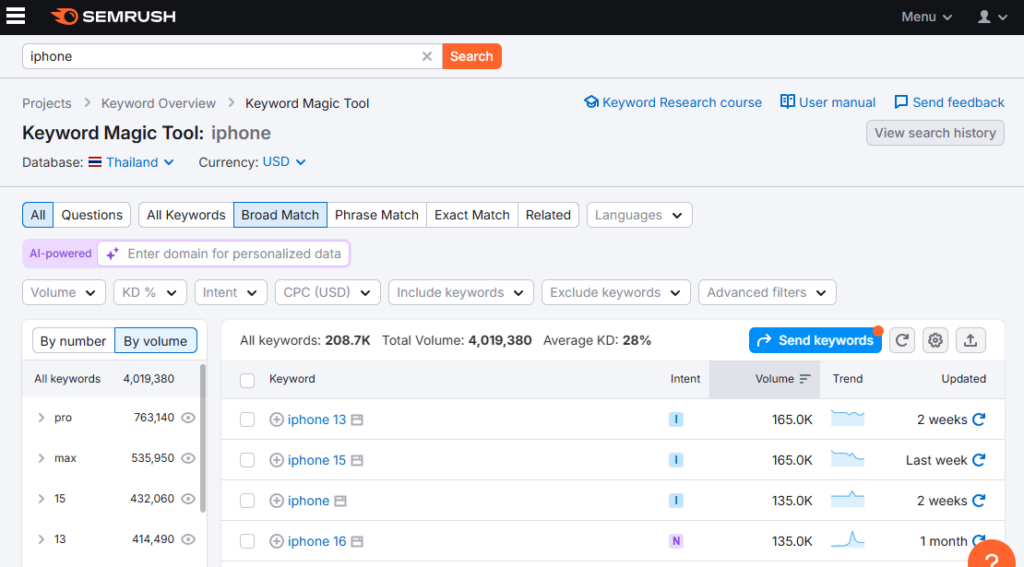This screenshot has height=567, width=1024.
Task: Click Navigational intent badge for iphone 16
Action: point(676,541)
